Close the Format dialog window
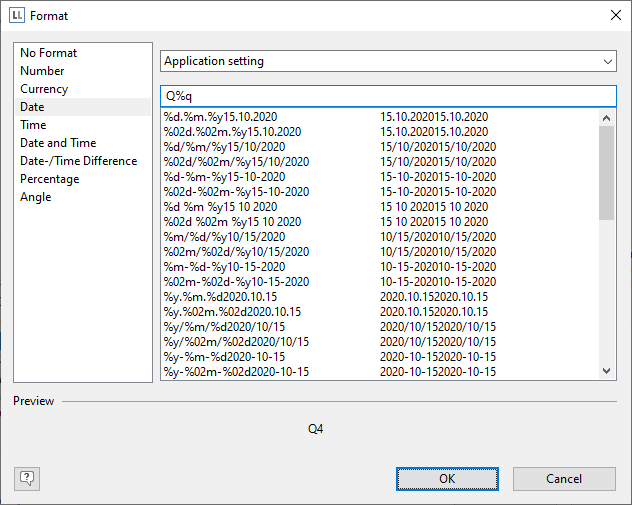This screenshot has height=505, width=632. (x=614, y=16)
